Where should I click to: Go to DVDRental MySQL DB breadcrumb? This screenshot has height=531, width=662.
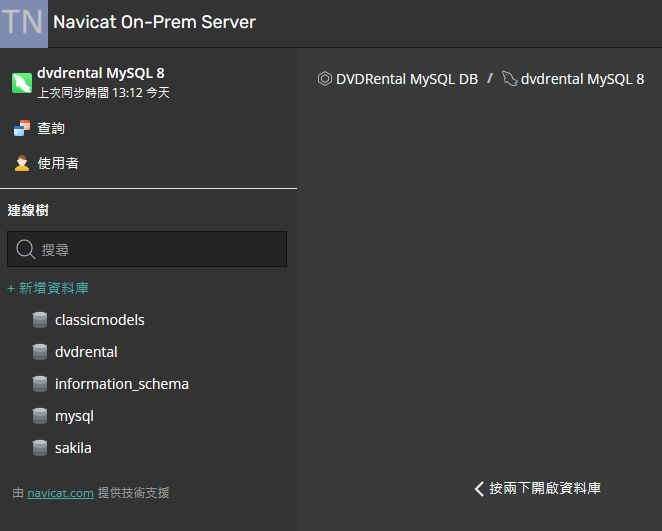tap(406, 79)
